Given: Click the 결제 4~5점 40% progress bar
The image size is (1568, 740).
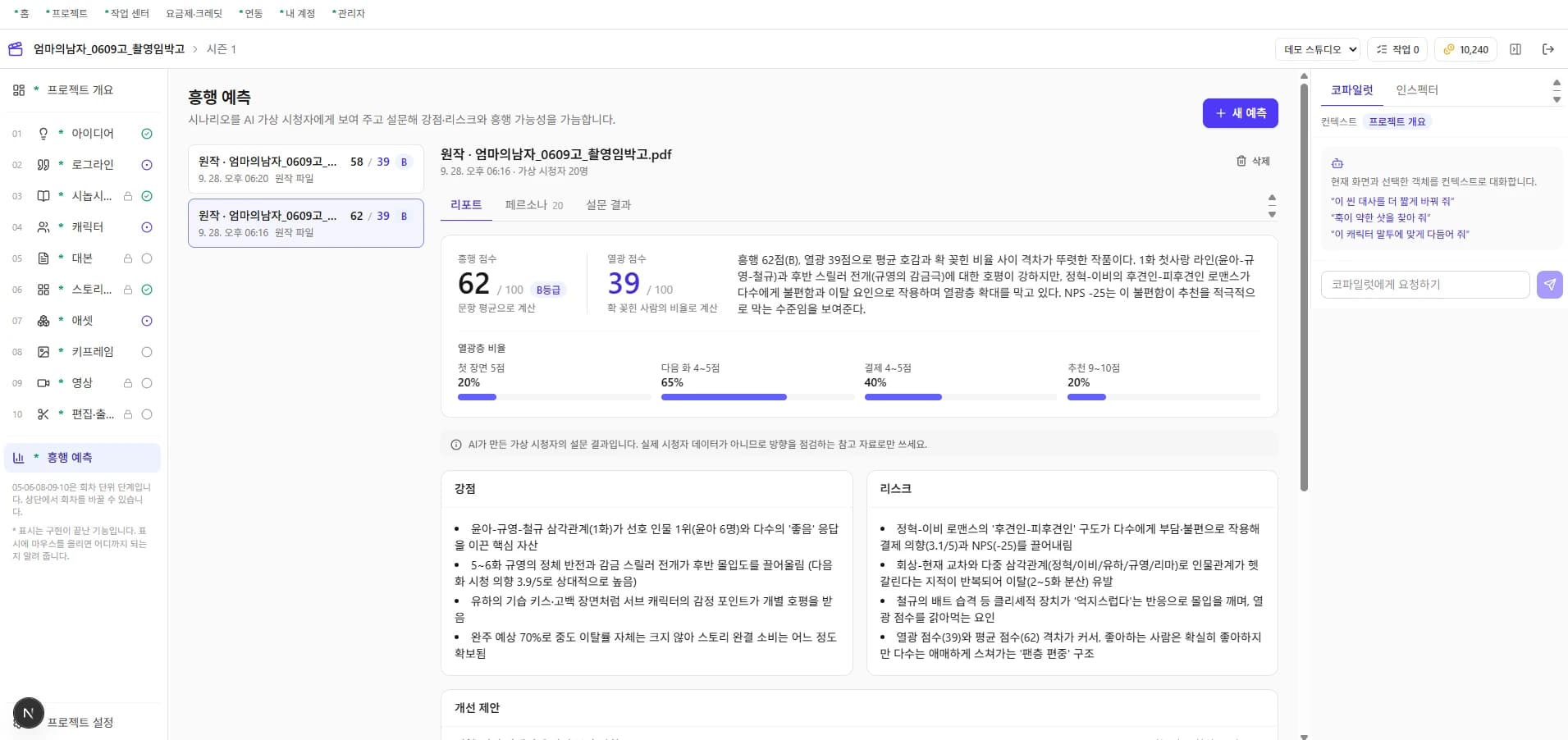Looking at the screenshot, I should tap(961, 397).
